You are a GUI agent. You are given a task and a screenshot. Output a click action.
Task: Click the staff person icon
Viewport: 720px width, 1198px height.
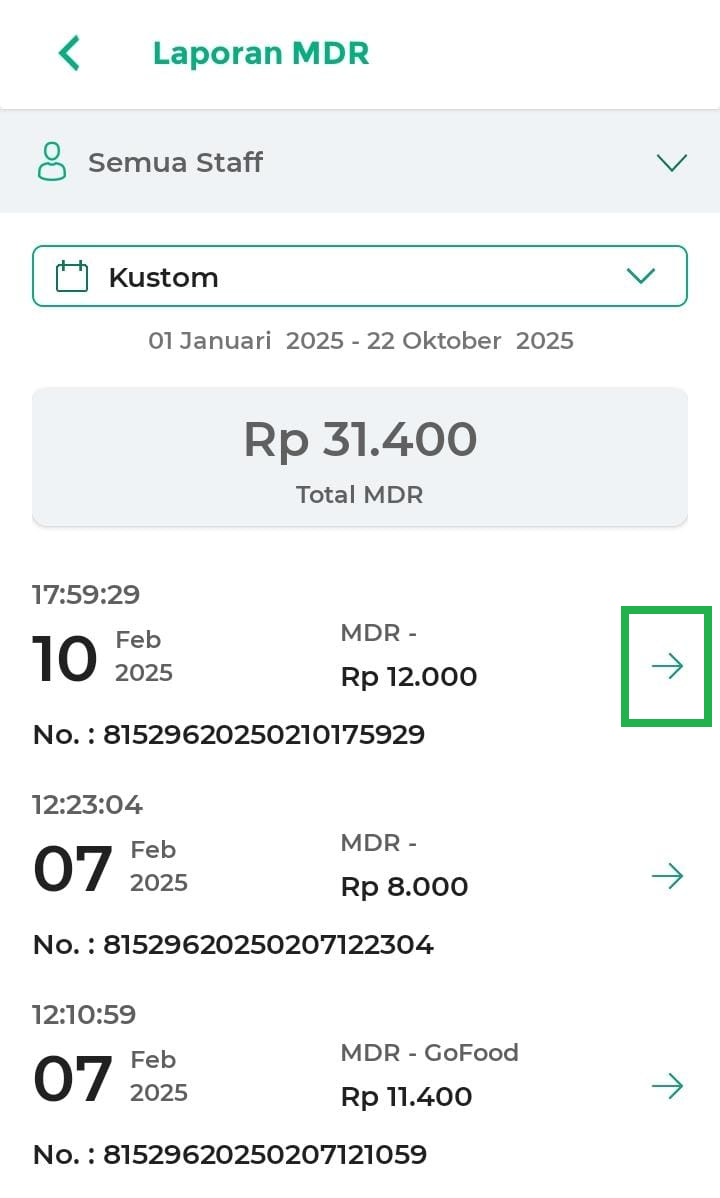51,161
